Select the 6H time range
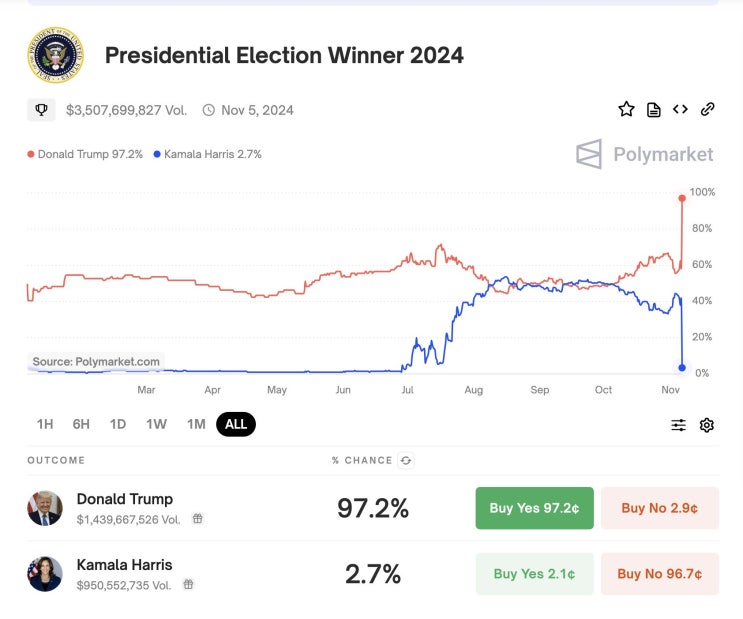Image resolution: width=743 pixels, height=619 pixels. 81,424
